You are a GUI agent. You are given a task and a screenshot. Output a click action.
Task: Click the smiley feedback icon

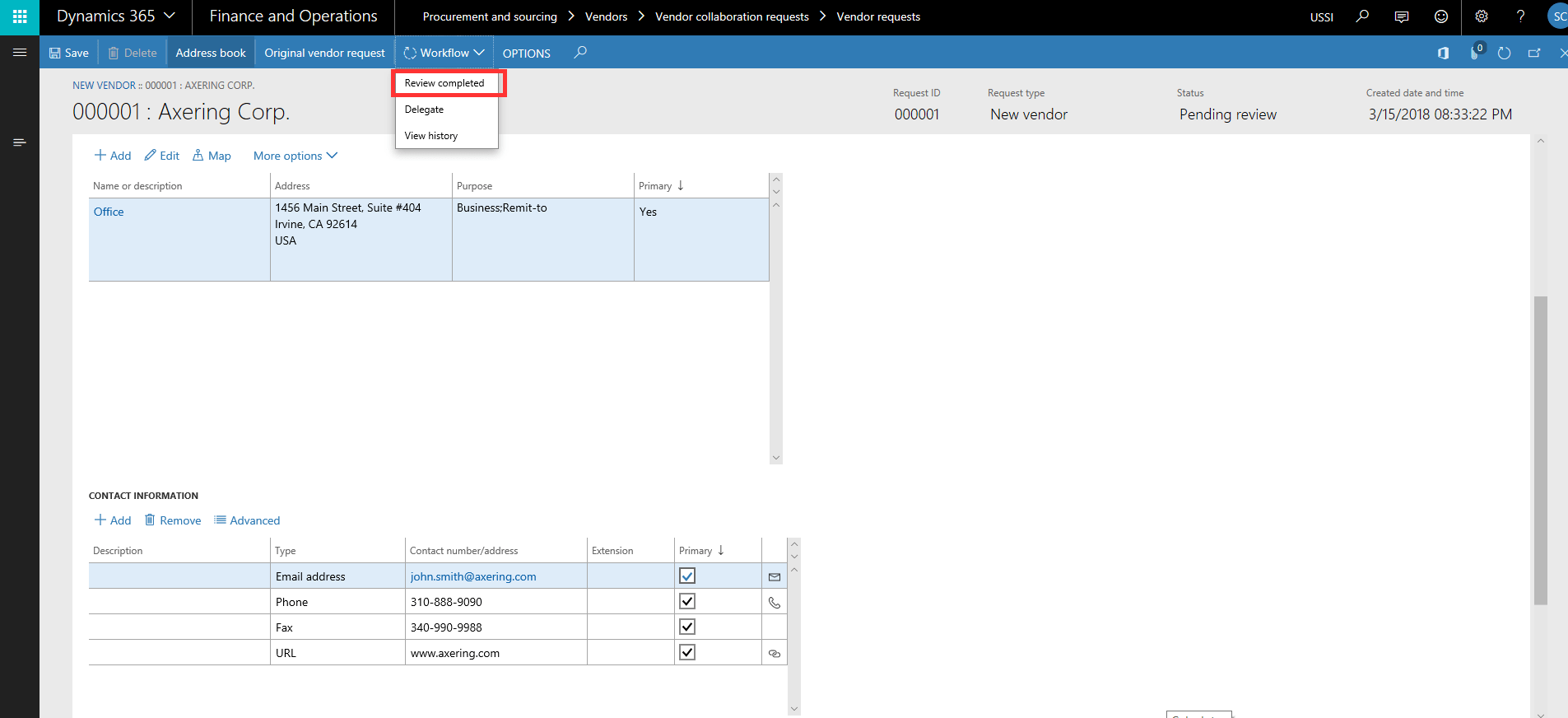click(x=1441, y=16)
